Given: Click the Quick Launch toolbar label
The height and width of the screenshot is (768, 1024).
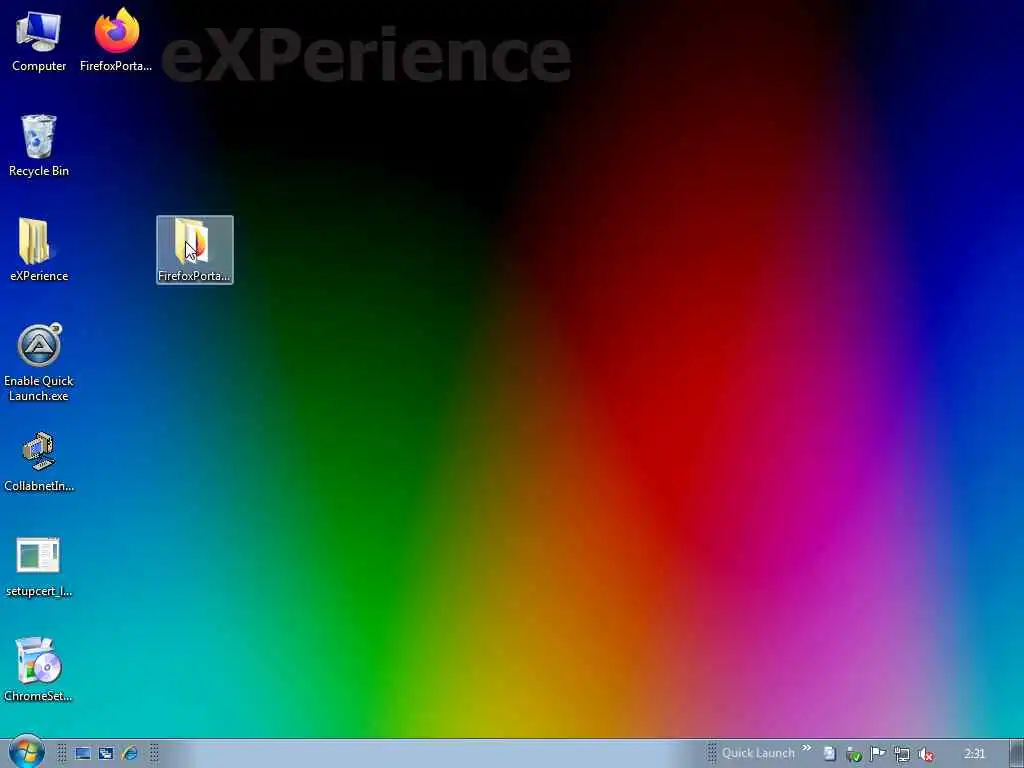Looking at the screenshot, I should (x=758, y=753).
